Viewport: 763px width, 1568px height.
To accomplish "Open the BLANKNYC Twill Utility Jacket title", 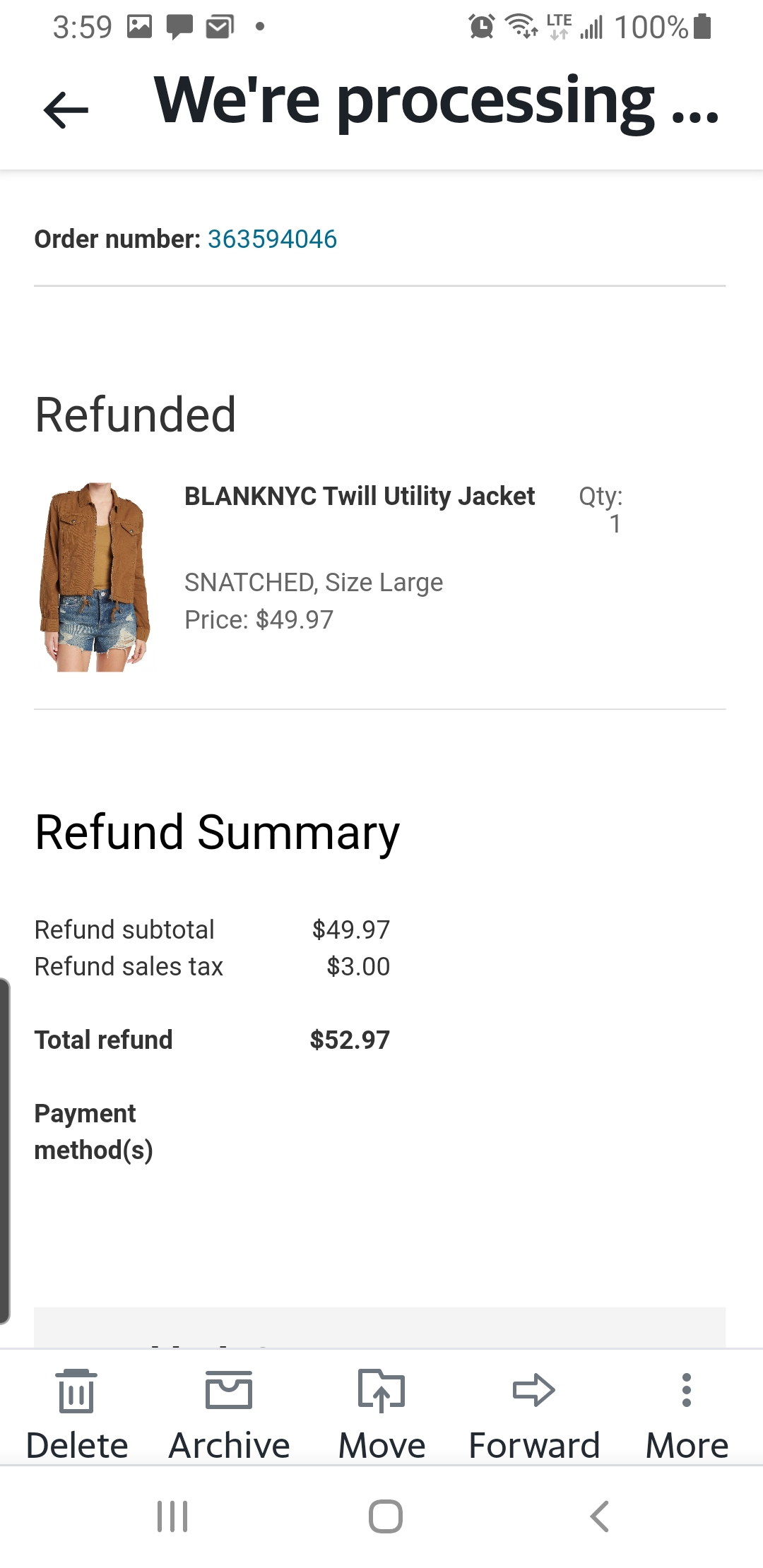I will coord(359,497).
